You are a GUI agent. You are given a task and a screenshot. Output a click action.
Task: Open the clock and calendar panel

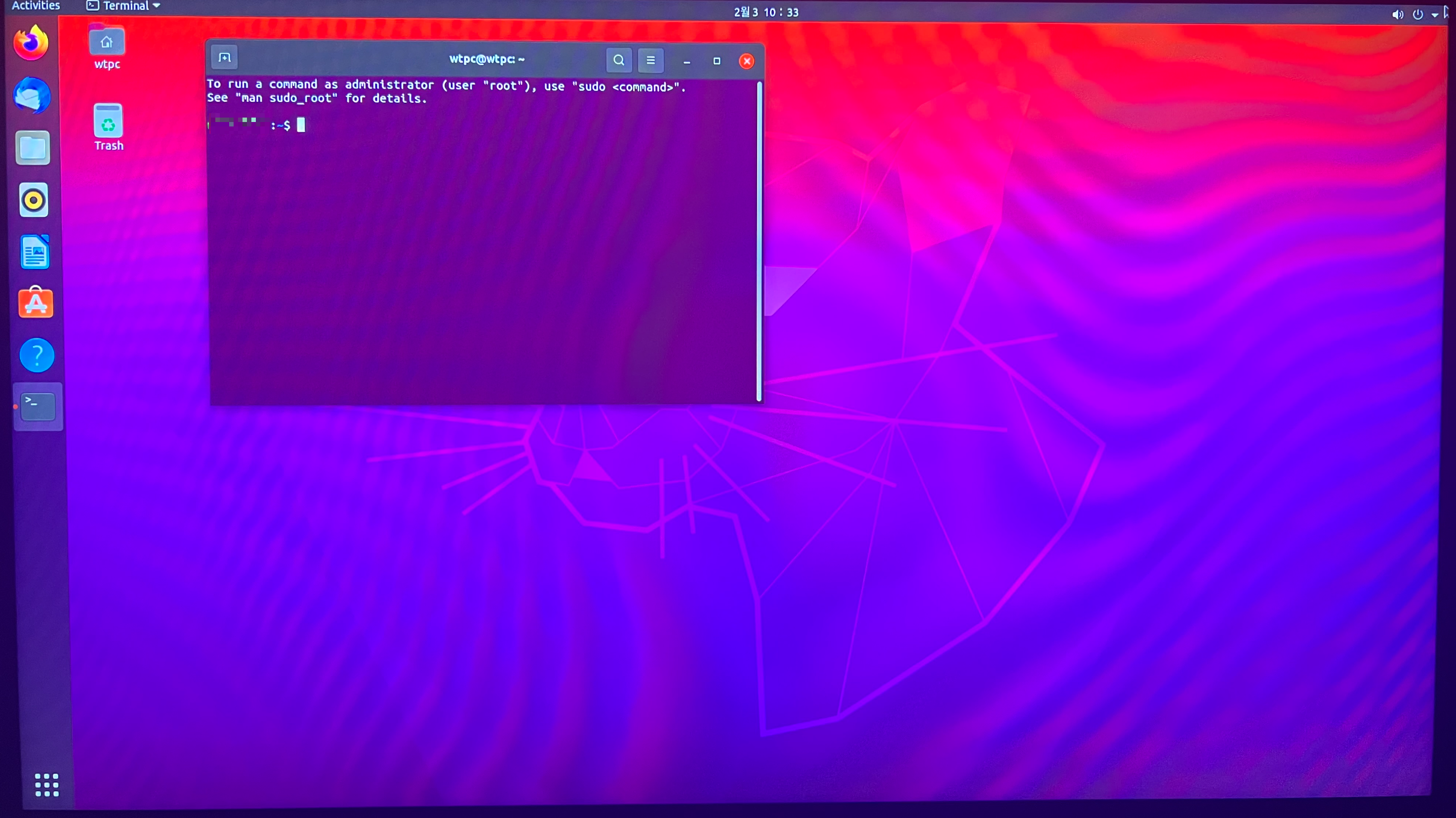[766, 12]
